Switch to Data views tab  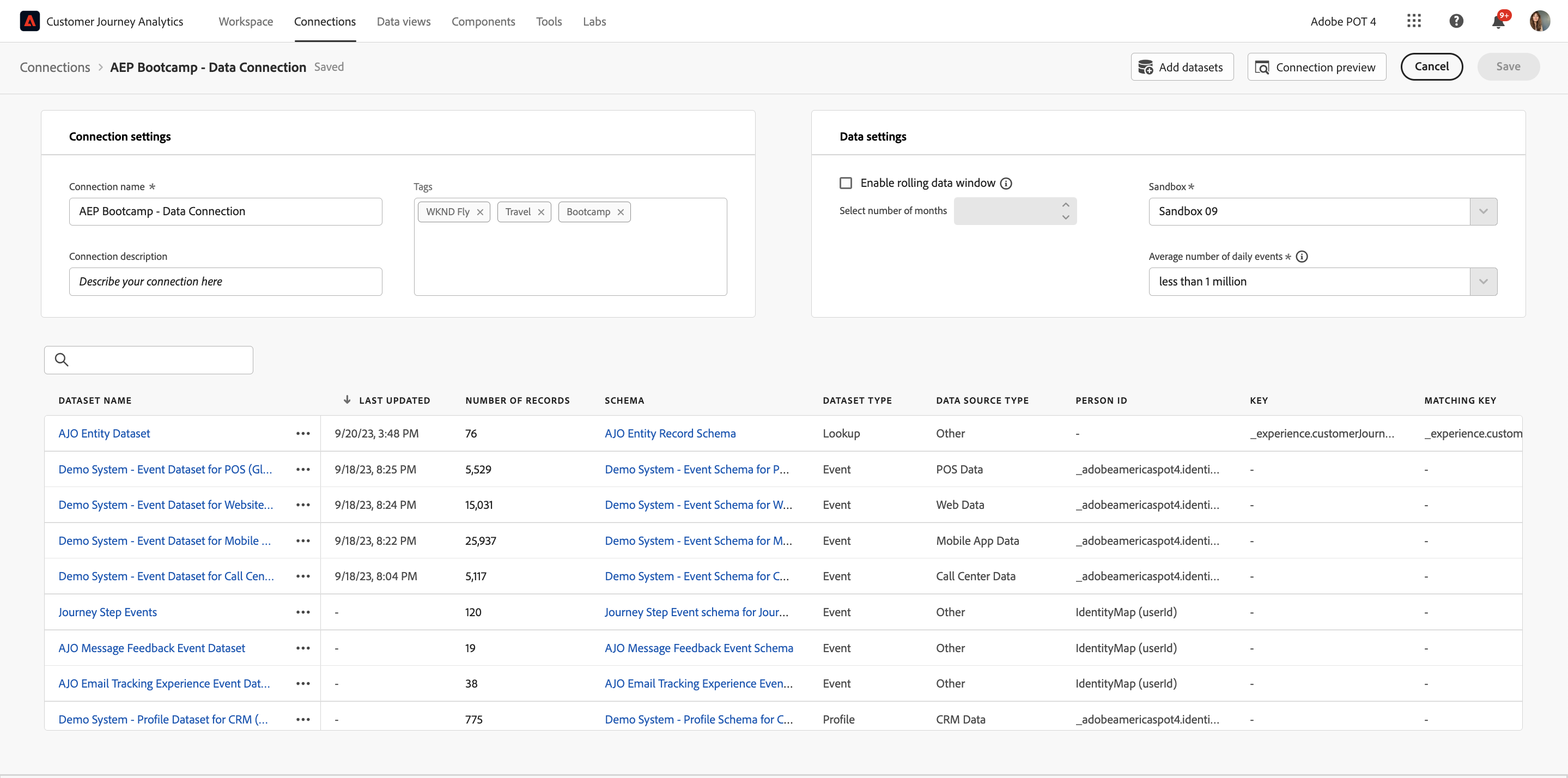tap(404, 21)
